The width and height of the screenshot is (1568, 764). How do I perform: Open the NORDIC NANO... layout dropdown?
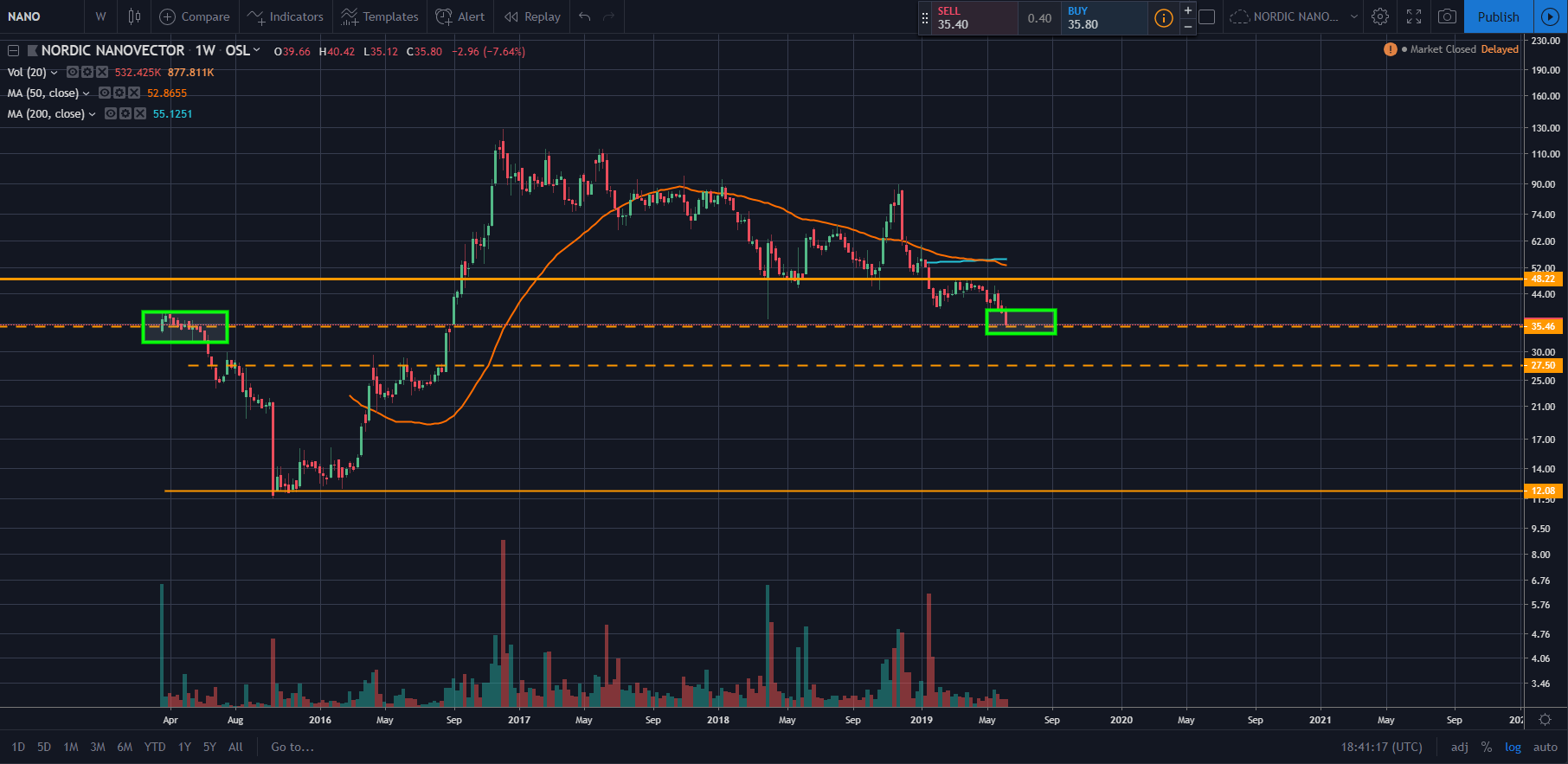(1294, 16)
